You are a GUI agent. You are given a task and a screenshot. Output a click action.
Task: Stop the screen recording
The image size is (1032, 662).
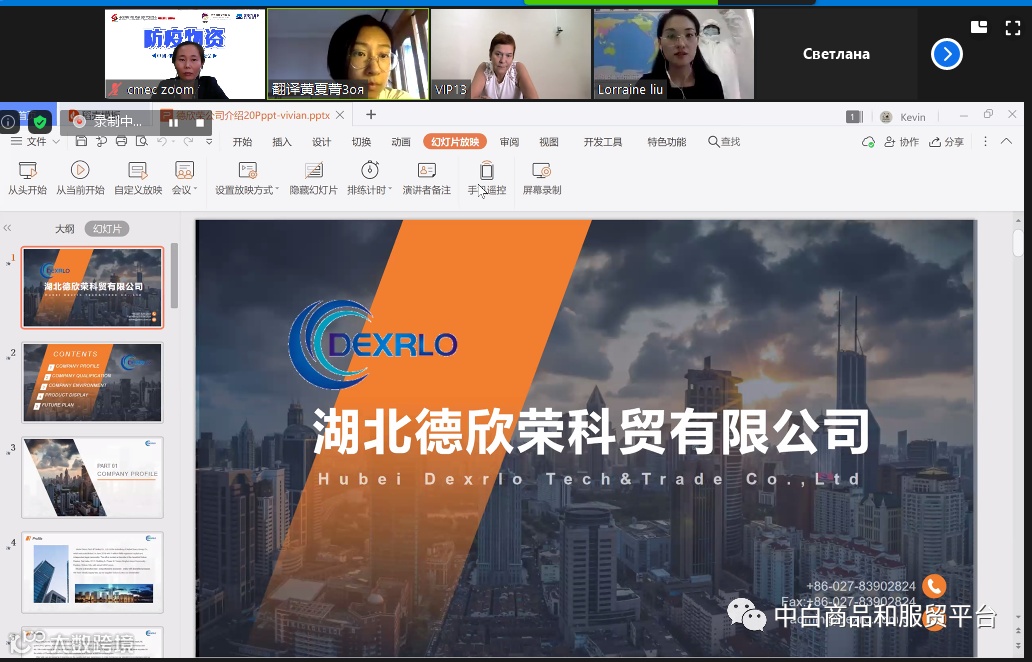point(199,122)
